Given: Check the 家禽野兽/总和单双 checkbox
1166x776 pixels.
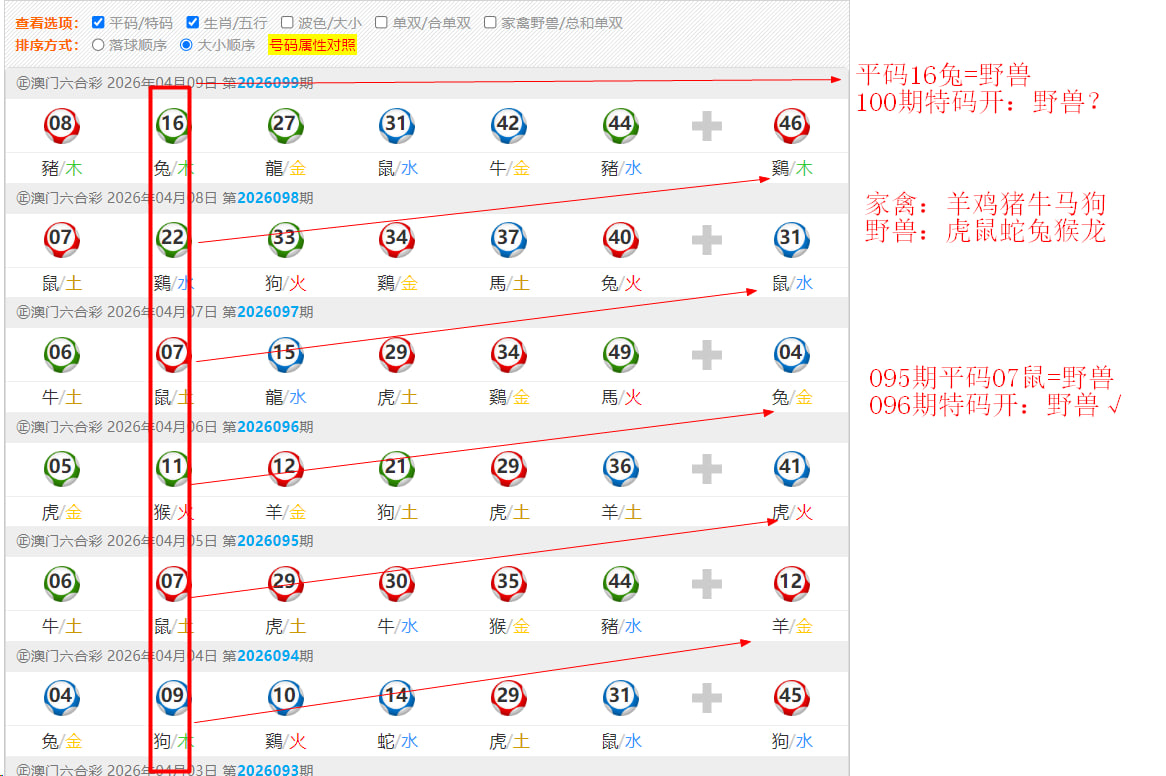Looking at the screenshot, I should click(x=490, y=22).
